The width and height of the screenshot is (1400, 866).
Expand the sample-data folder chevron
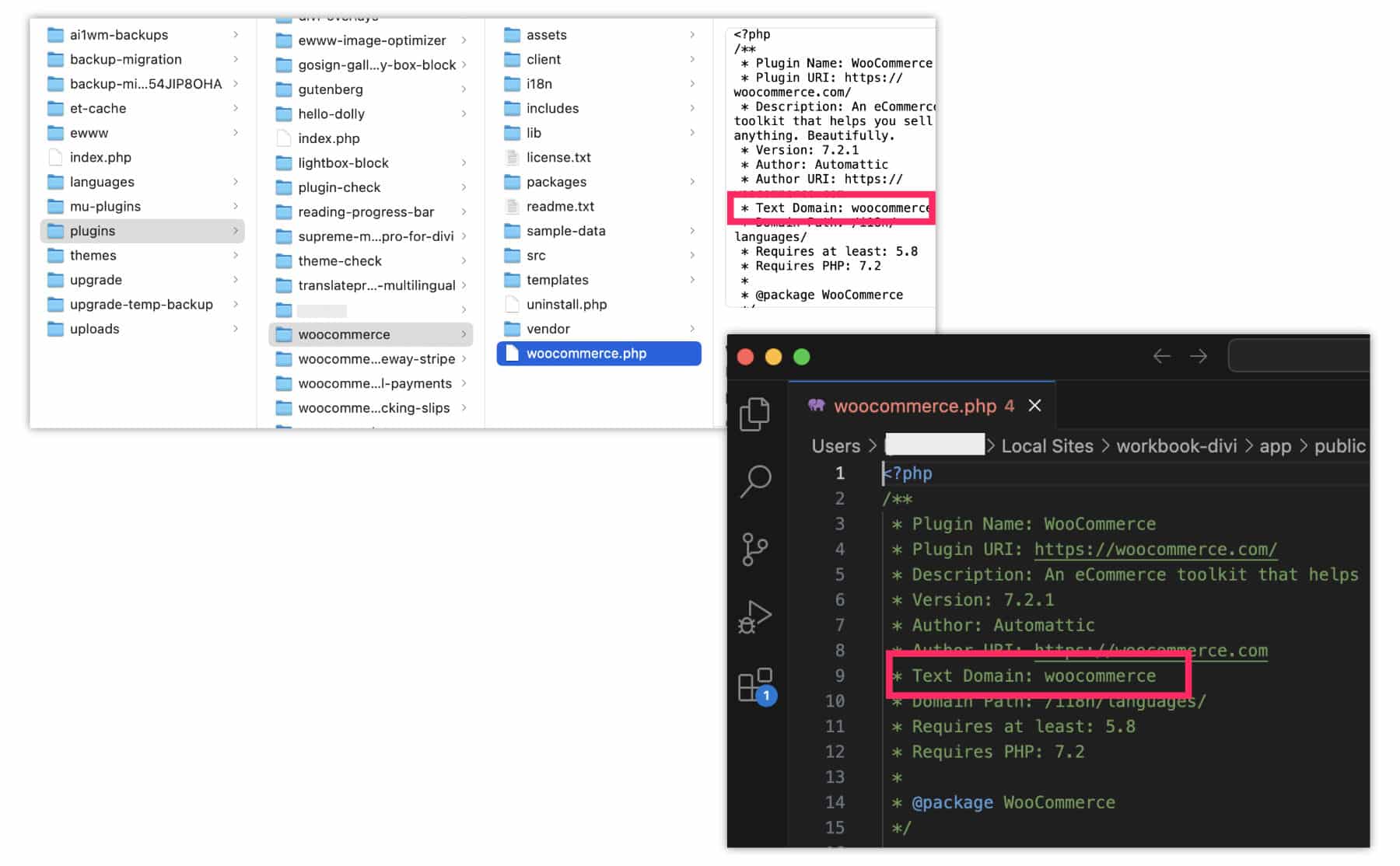coord(692,231)
